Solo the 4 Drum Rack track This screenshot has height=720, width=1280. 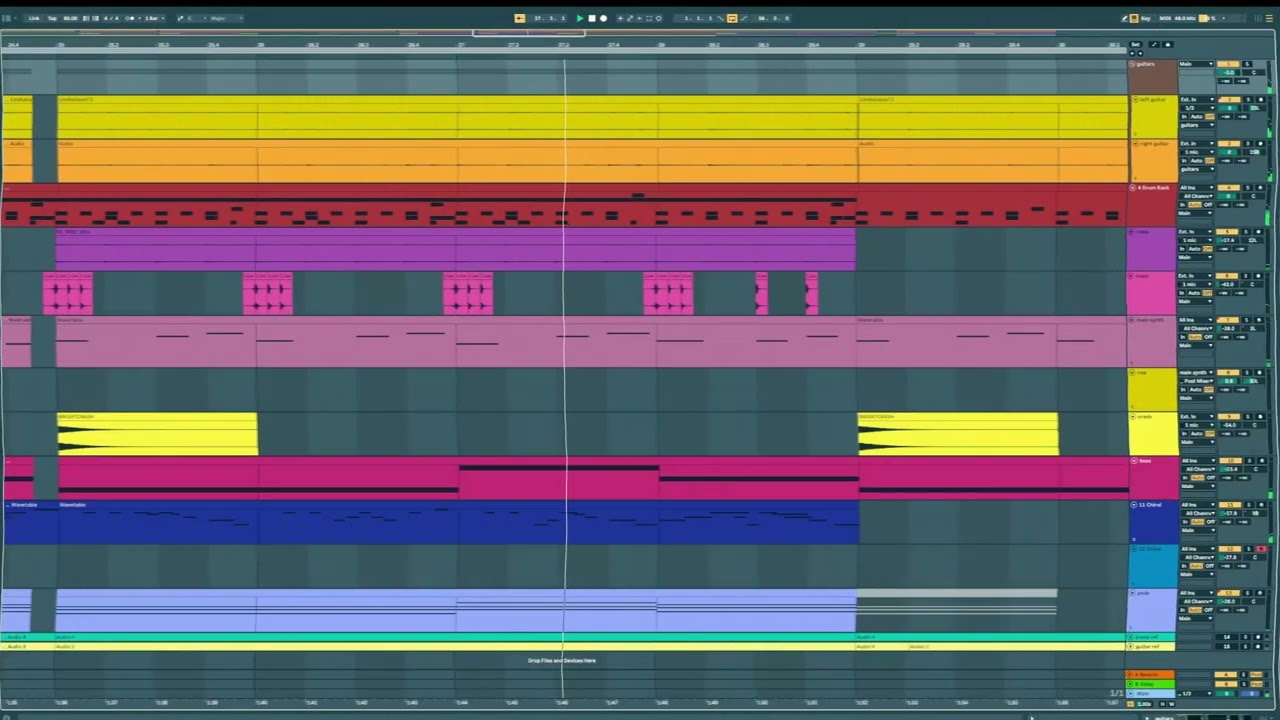(x=1248, y=188)
